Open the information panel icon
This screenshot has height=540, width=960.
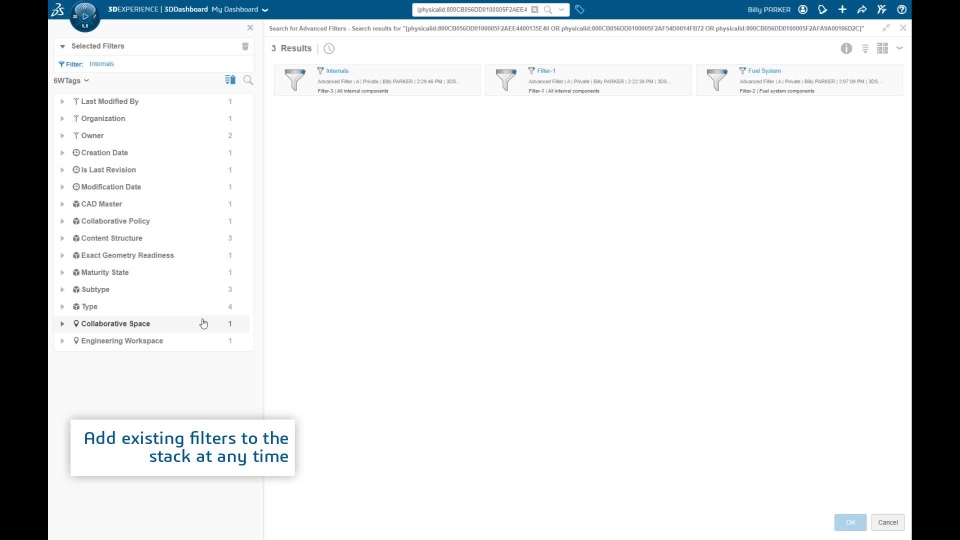point(846,48)
